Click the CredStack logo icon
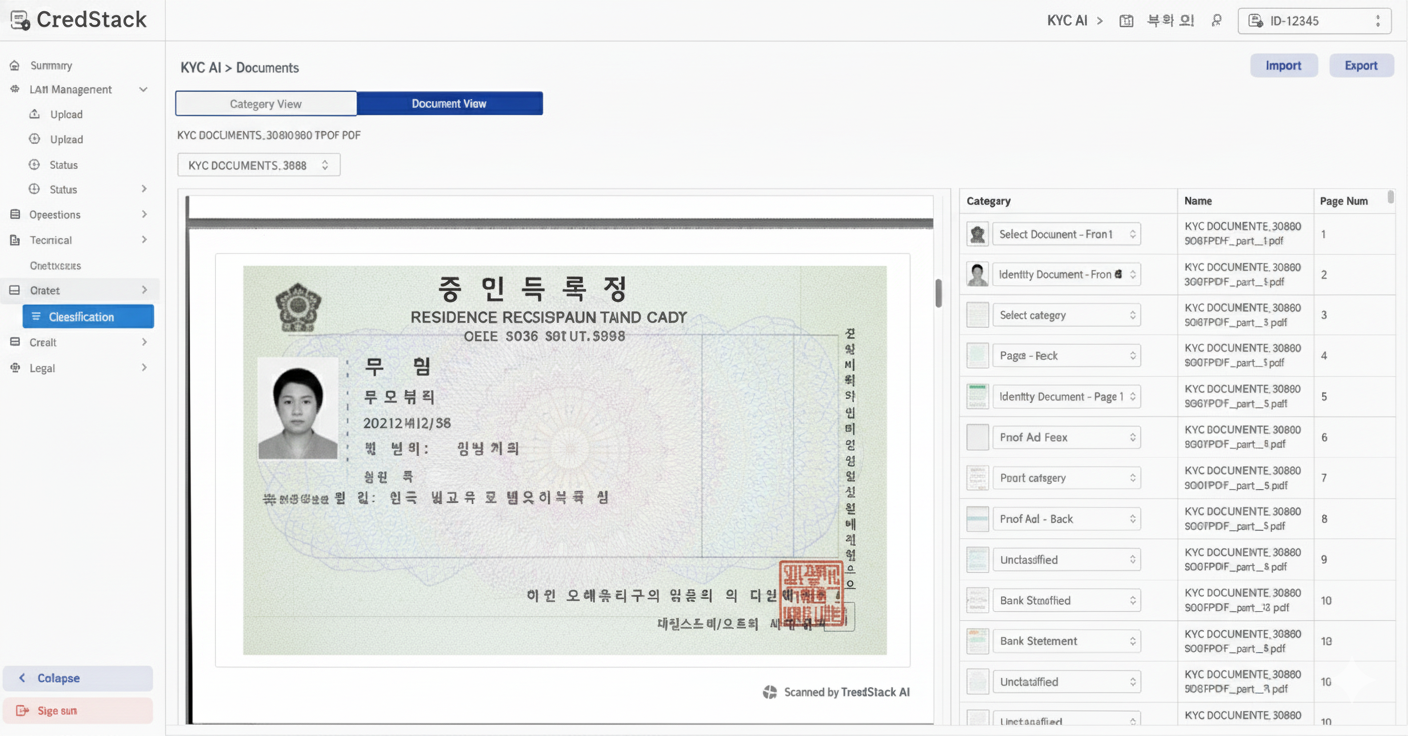The image size is (1408, 736). click(20, 19)
